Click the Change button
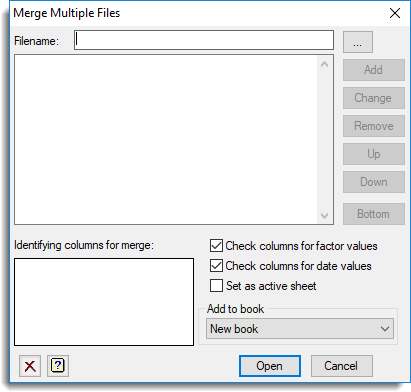 [x=374, y=98]
